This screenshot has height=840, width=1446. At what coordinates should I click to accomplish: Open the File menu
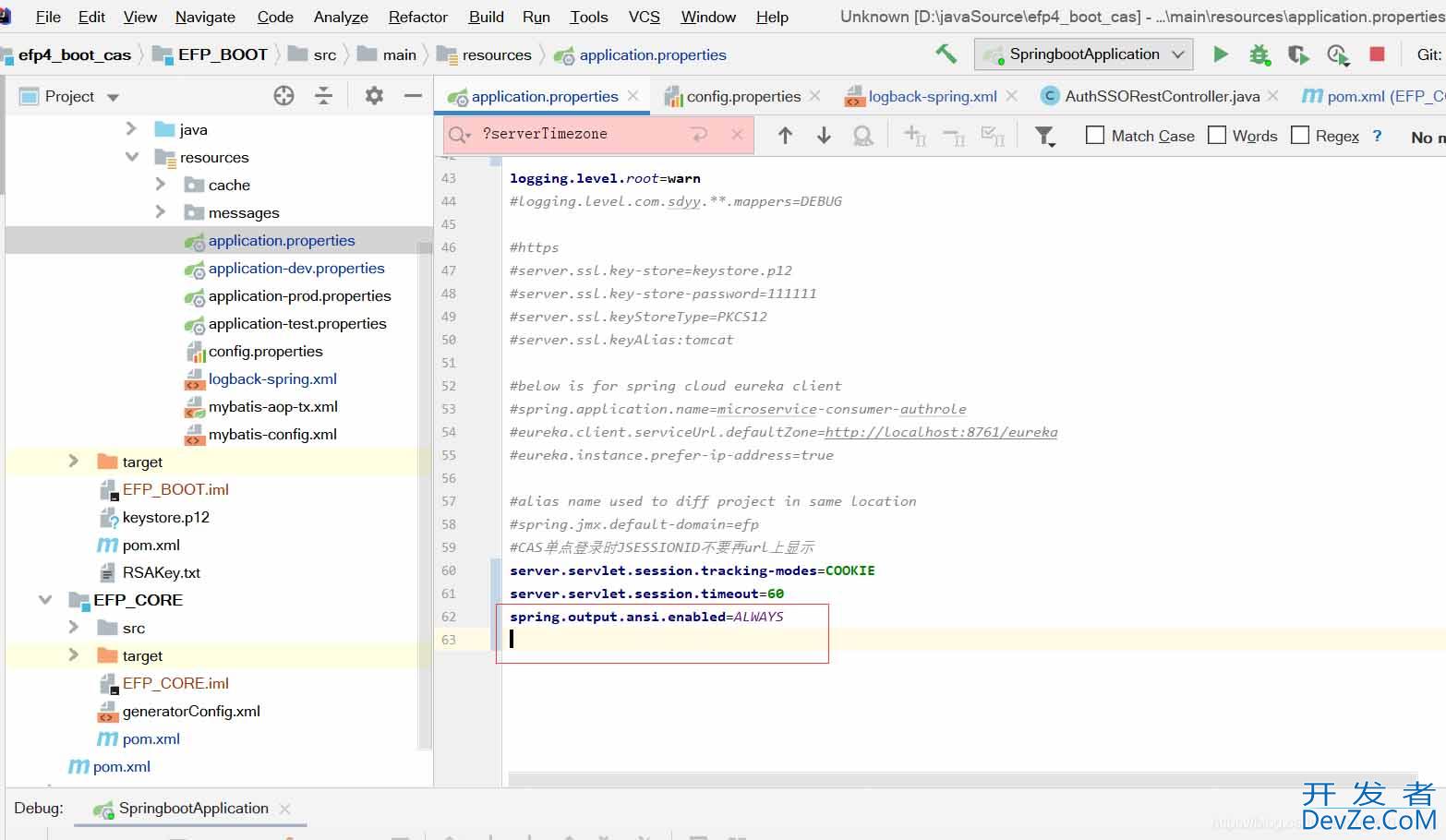point(48,17)
